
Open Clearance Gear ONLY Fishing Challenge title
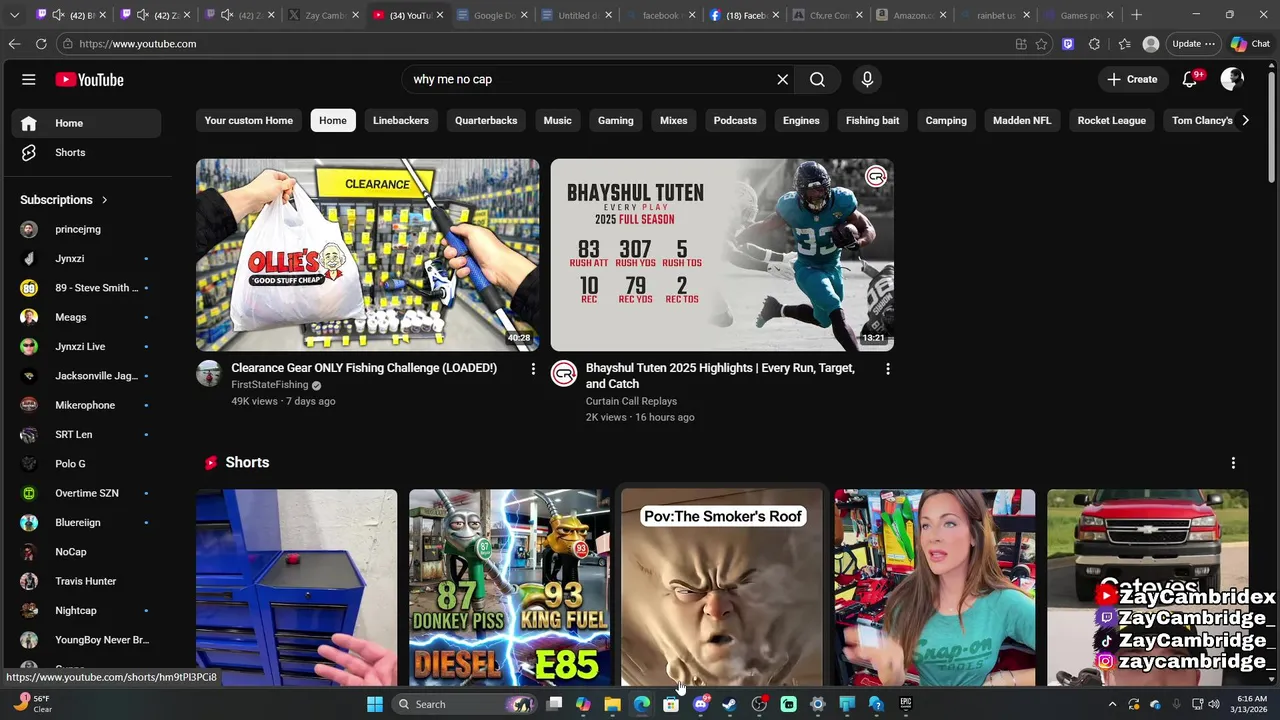[364, 368]
